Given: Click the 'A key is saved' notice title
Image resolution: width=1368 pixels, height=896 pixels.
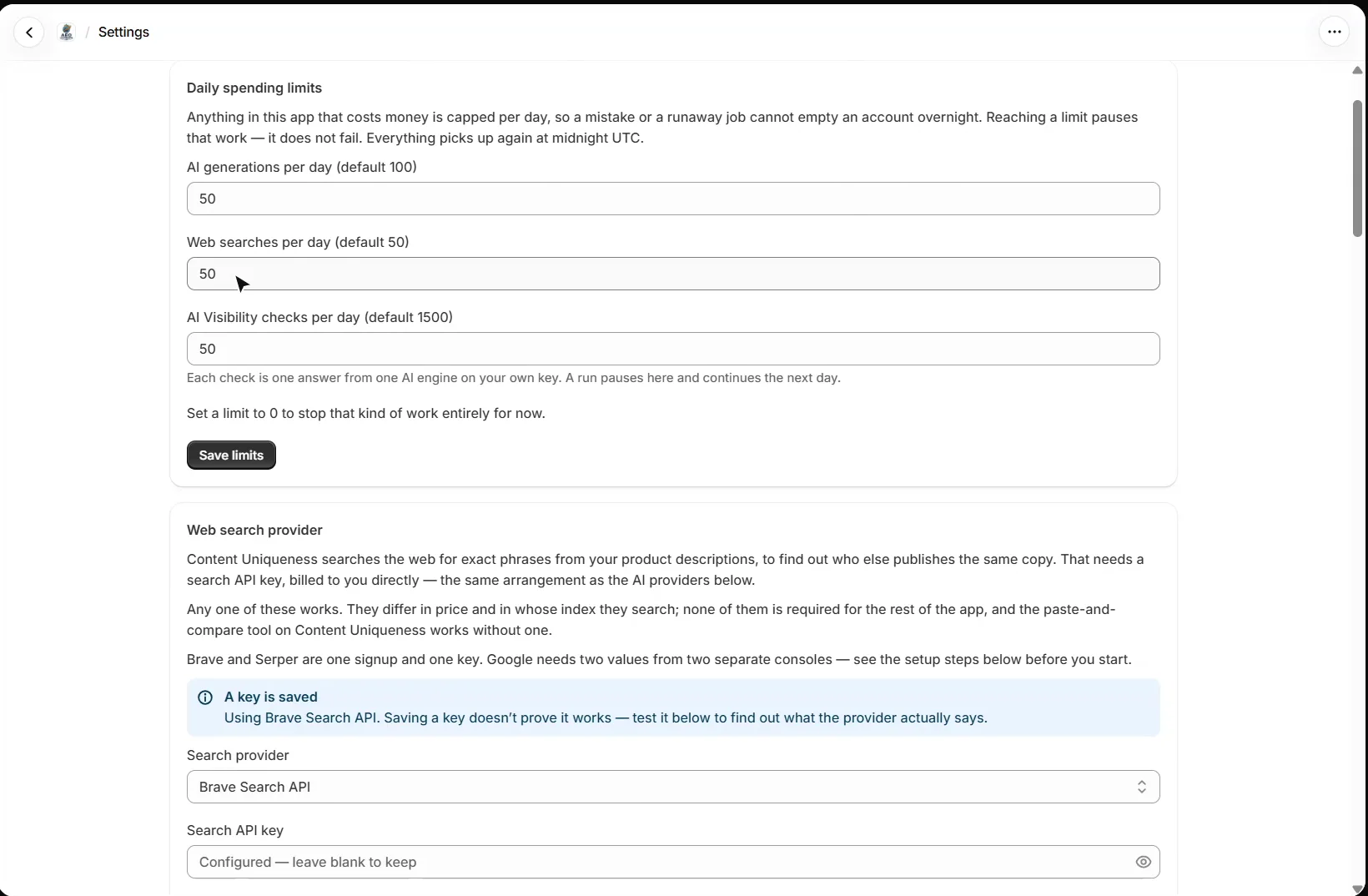Looking at the screenshot, I should (271, 697).
